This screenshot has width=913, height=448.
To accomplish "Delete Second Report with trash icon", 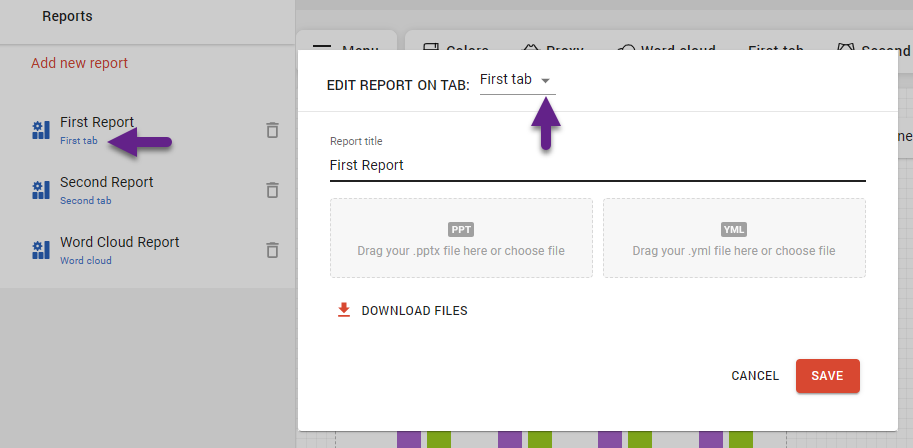I will (x=272, y=190).
